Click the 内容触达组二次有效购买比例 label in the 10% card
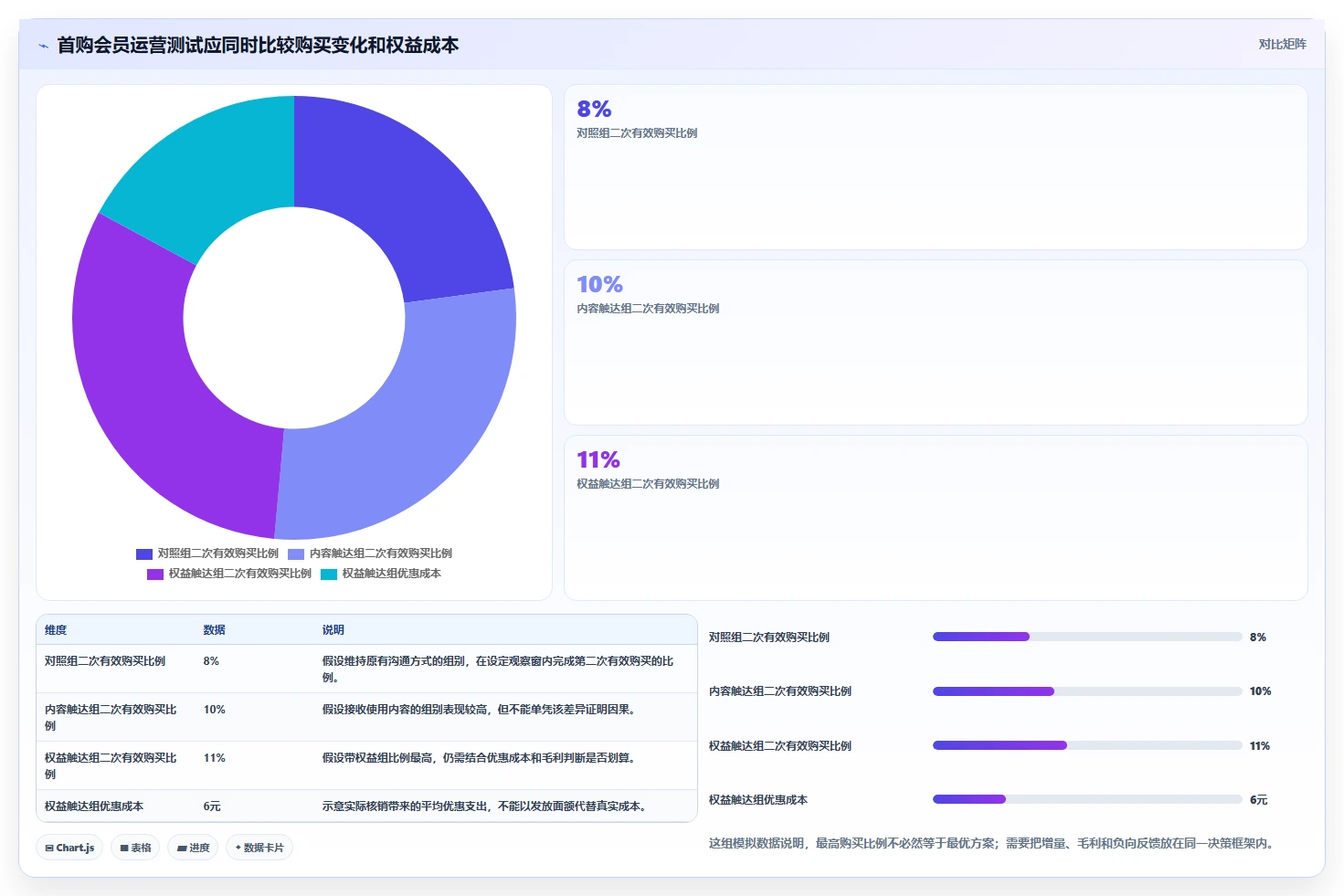This screenshot has height=896, width=1344. point(648,309)
